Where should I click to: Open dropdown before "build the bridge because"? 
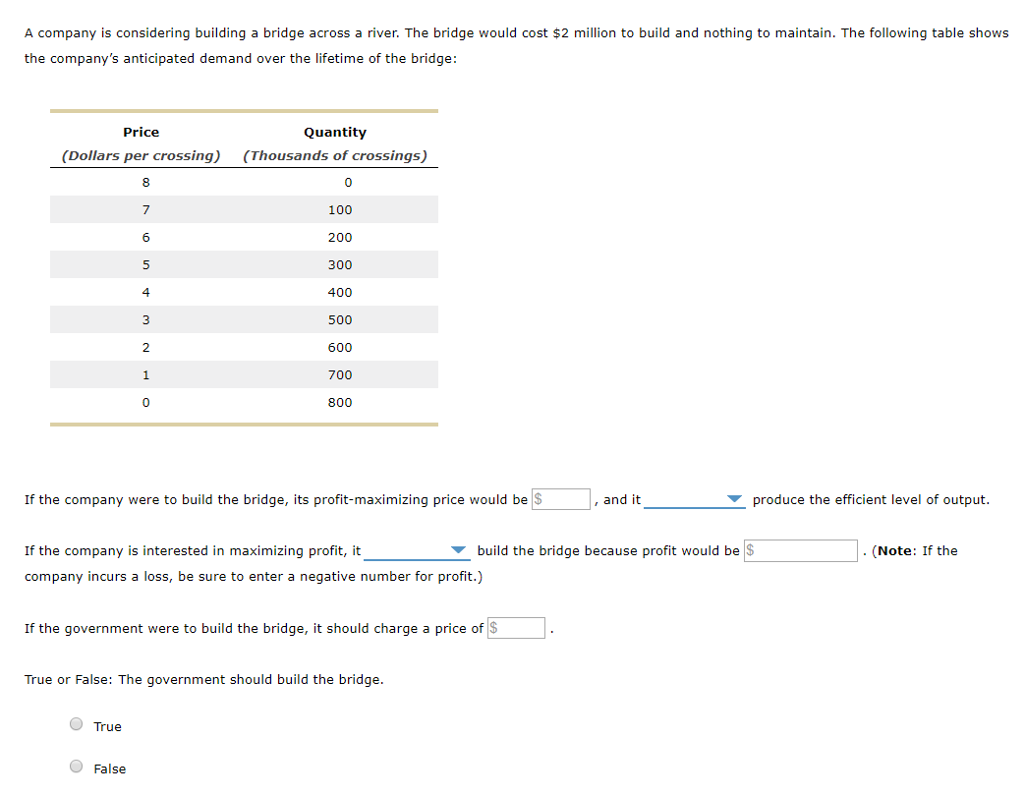[x=415, y=550]
